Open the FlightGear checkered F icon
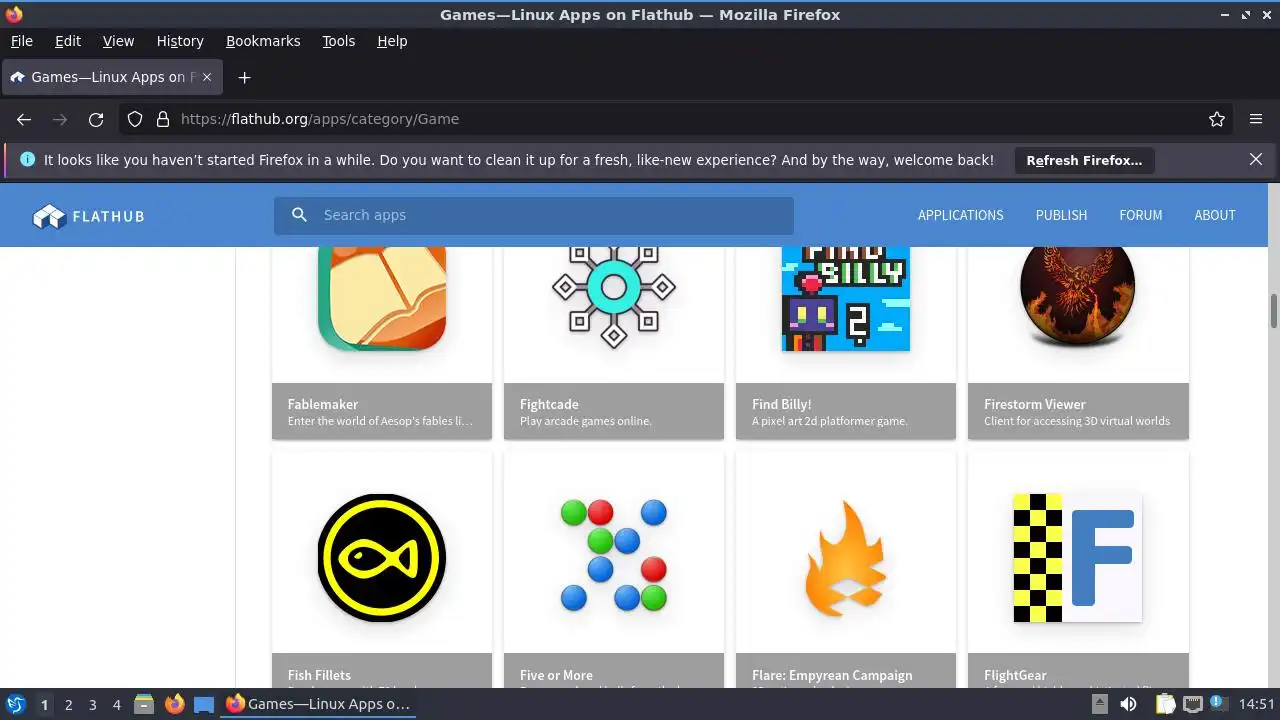Screen dimensions: 1280x720 (x=1078, y=558)
